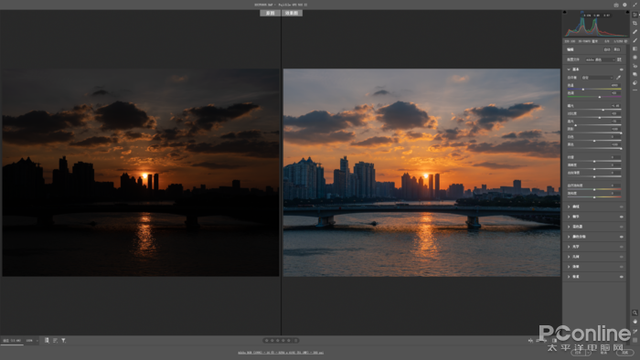The height and width of the screenshot is (360, 640).
Task: Expand the Curve (曲线) panel
Action: [x=569, y=207]
